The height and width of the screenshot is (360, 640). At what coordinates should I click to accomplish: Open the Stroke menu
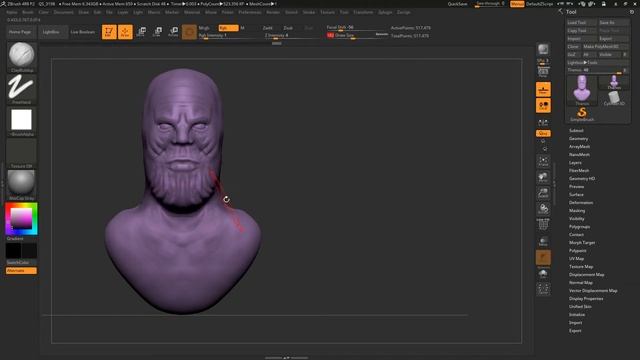tap(309, 12)
